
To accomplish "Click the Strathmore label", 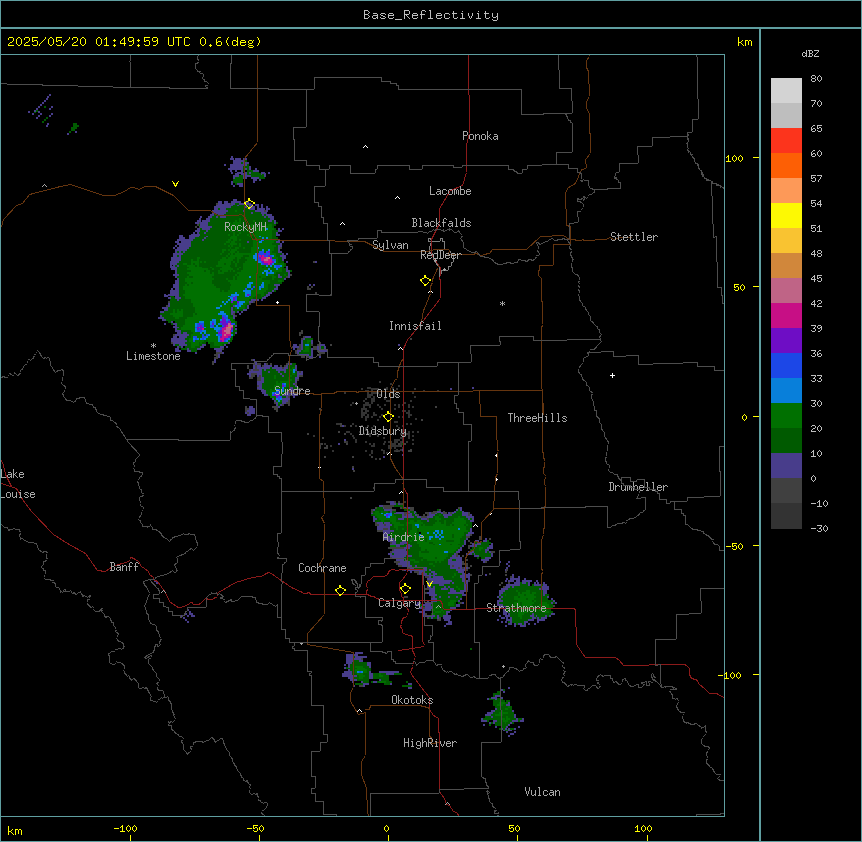I will click(x=516, y=608).
